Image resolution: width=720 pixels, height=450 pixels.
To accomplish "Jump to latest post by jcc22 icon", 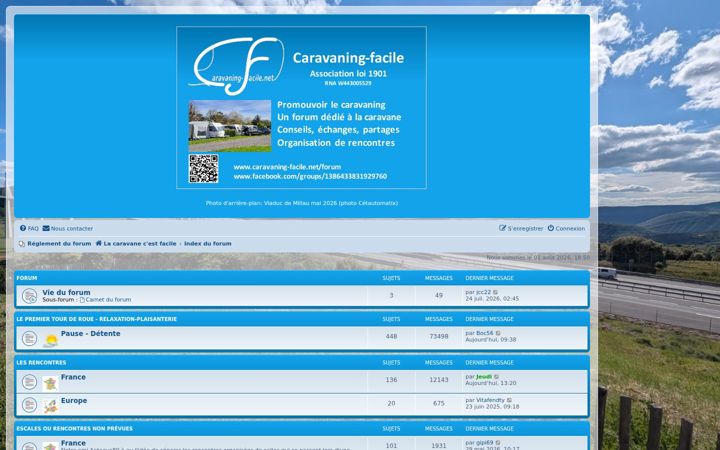I will point(495,292).
